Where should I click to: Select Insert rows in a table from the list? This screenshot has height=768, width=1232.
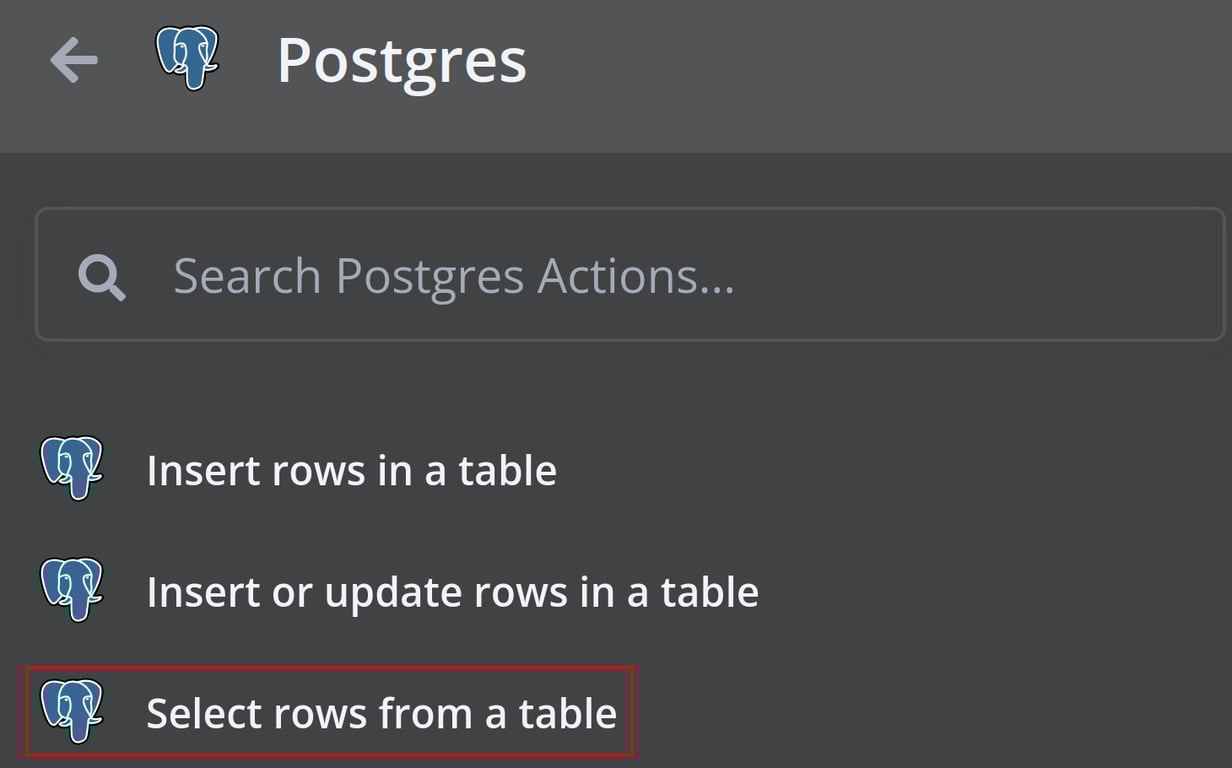tap(351, 470)
